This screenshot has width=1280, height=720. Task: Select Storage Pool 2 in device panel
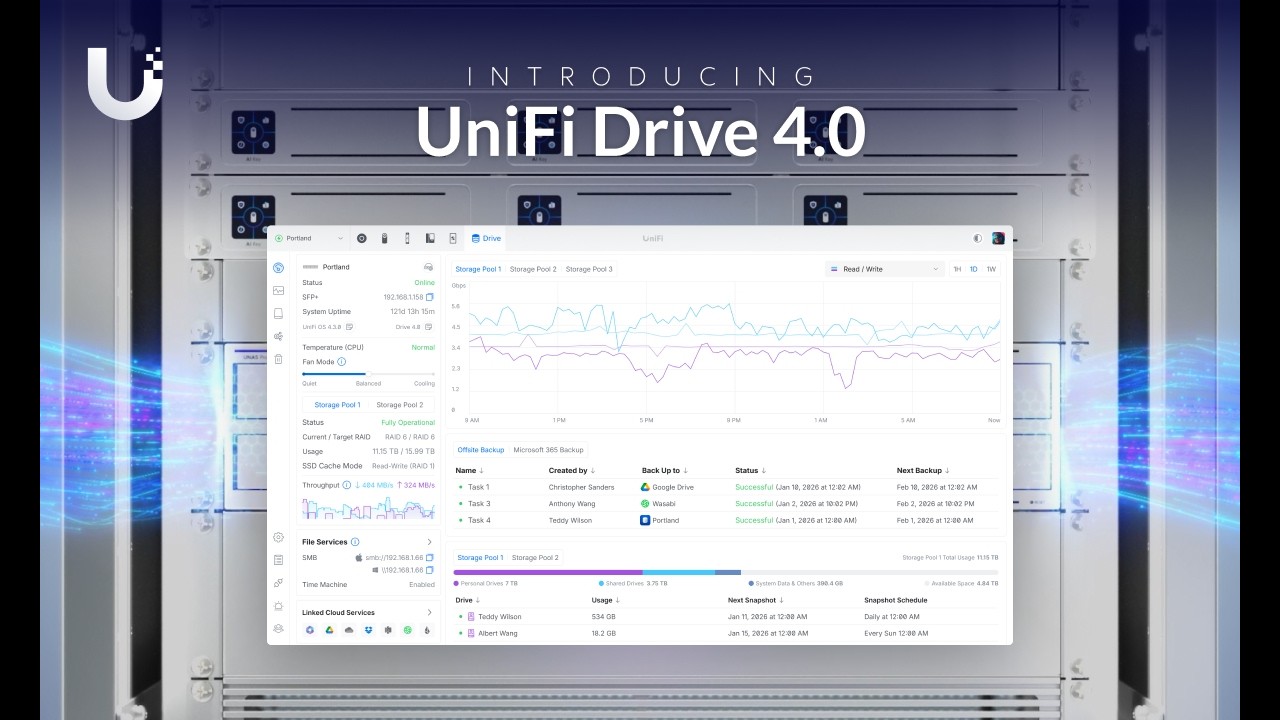pos(400,405)
